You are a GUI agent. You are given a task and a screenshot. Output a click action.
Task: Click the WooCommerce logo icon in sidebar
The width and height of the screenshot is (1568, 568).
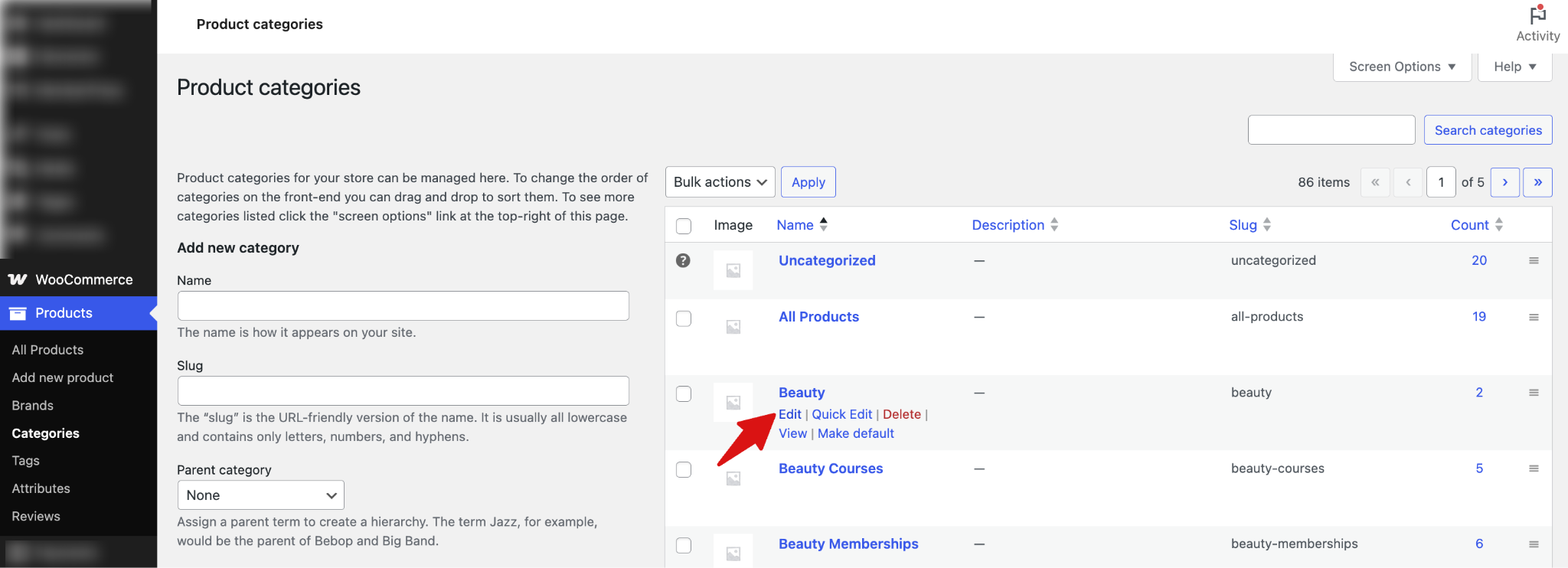18,279
